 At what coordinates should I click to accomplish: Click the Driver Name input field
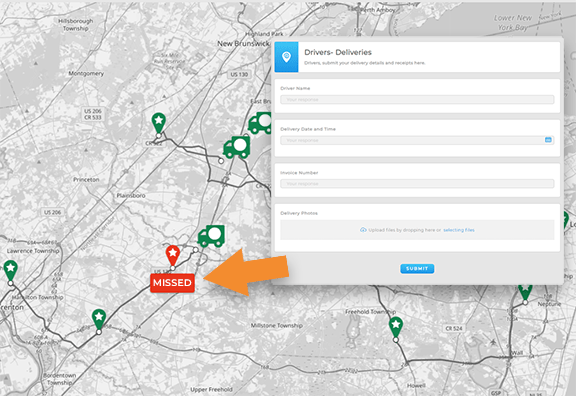pos(417,100)
